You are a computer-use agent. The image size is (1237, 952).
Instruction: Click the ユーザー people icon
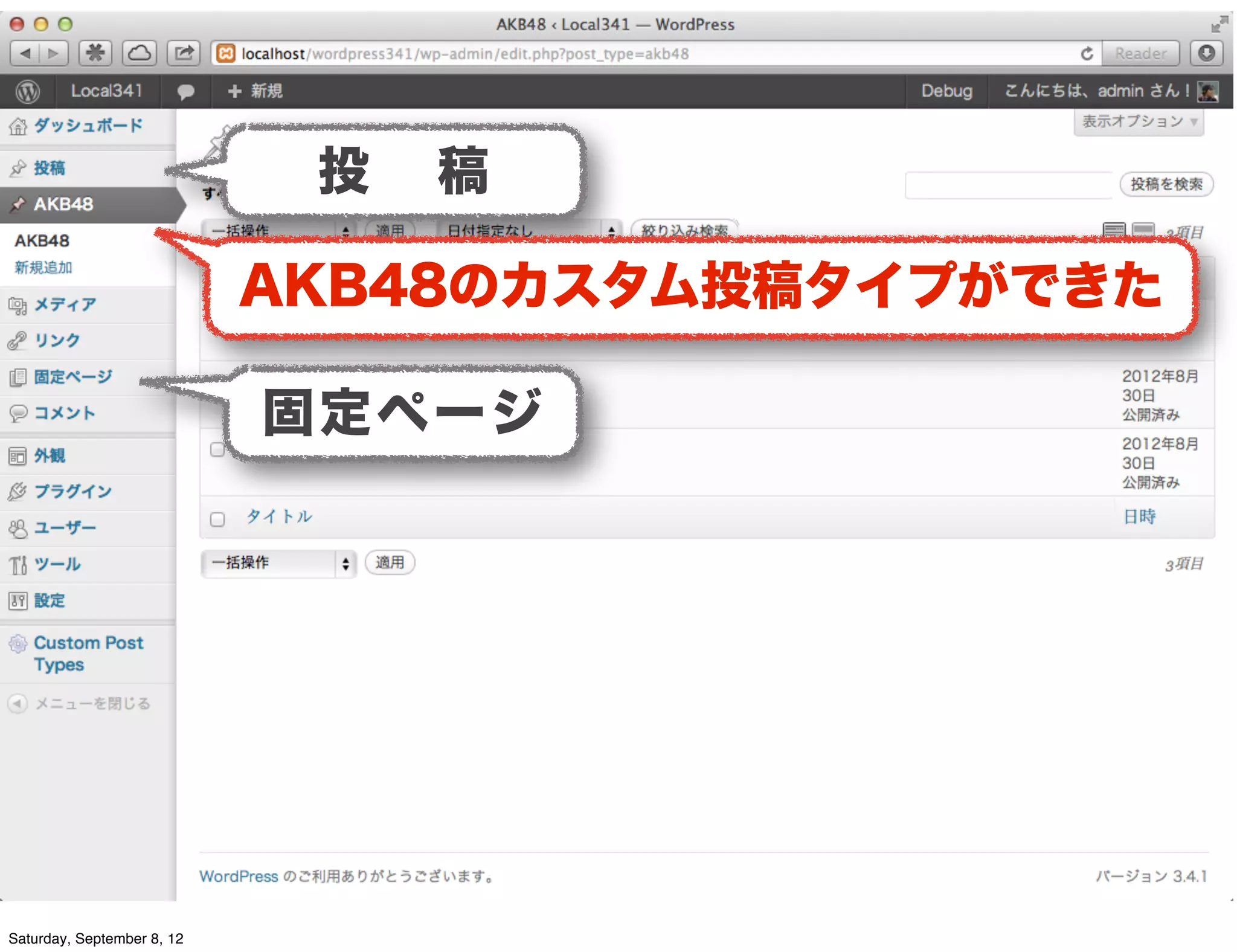point(18,529)
